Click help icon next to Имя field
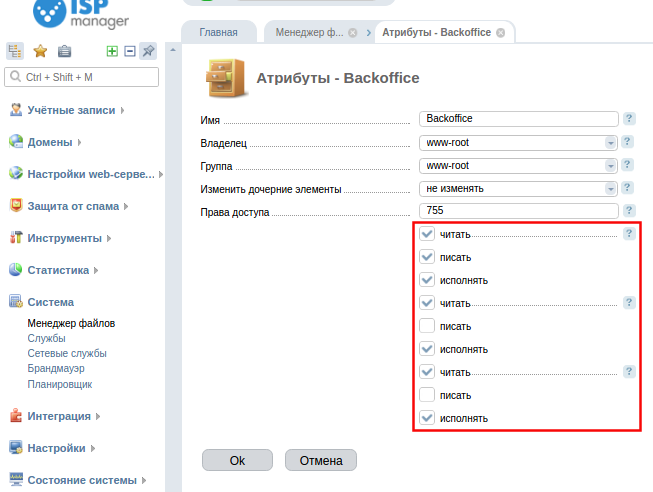Image resolution: width=653 pixels, height=492 pixels. [629, 119]
